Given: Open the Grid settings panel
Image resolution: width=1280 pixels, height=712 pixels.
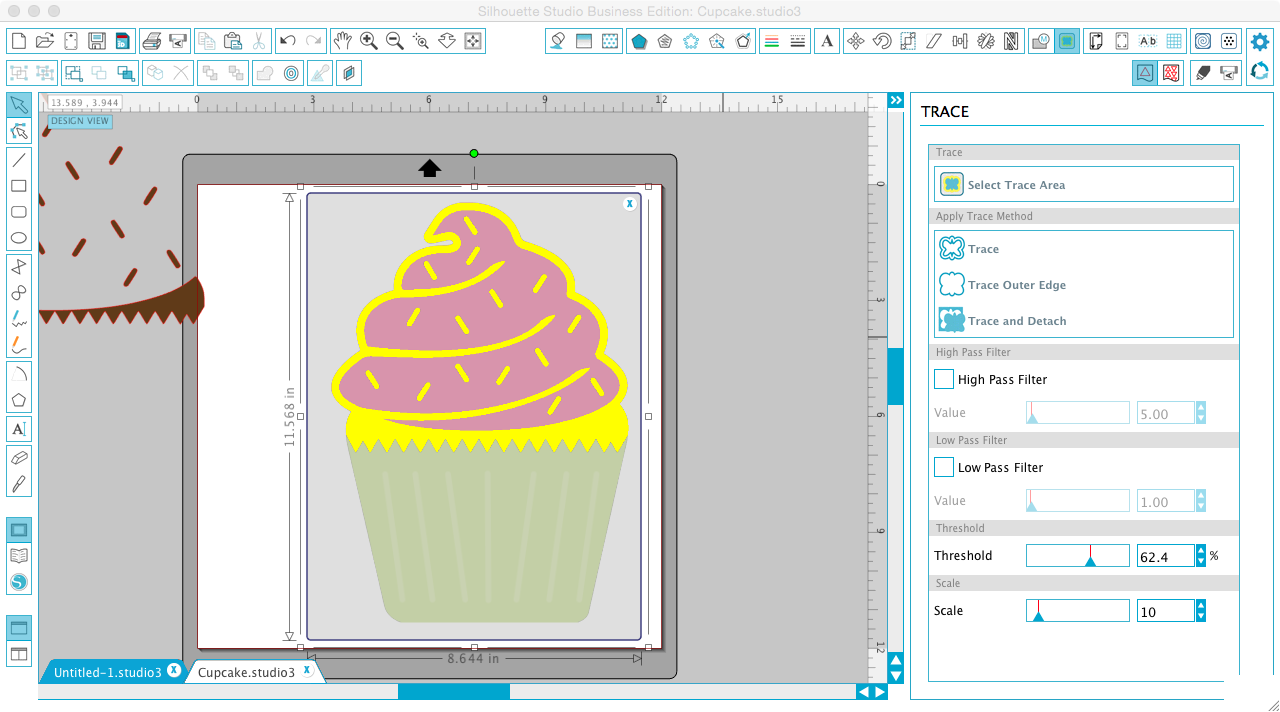Looking at the screenshot, I should (1174, 41).
